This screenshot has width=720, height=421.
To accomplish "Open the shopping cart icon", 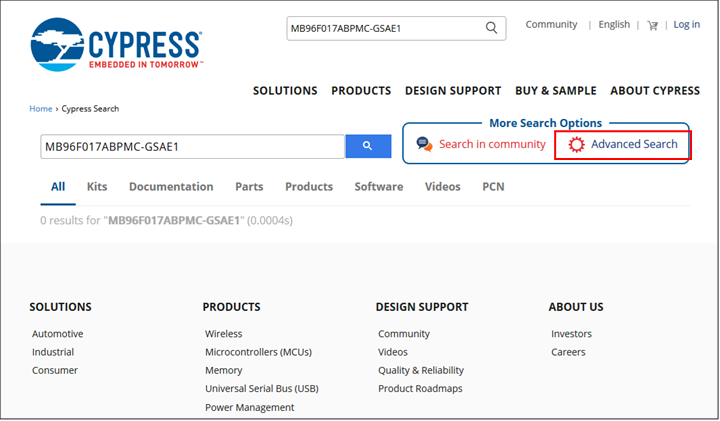I will click(x=653, y=25).
